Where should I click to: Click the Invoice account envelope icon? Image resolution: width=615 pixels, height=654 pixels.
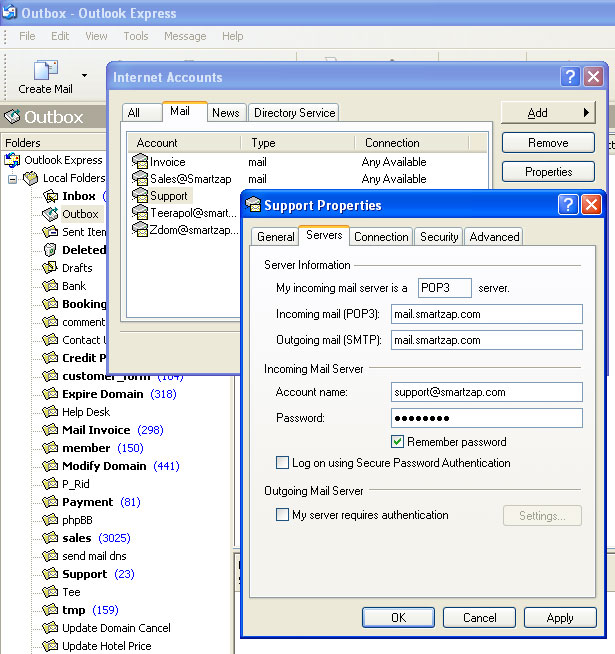coord(140,161)
